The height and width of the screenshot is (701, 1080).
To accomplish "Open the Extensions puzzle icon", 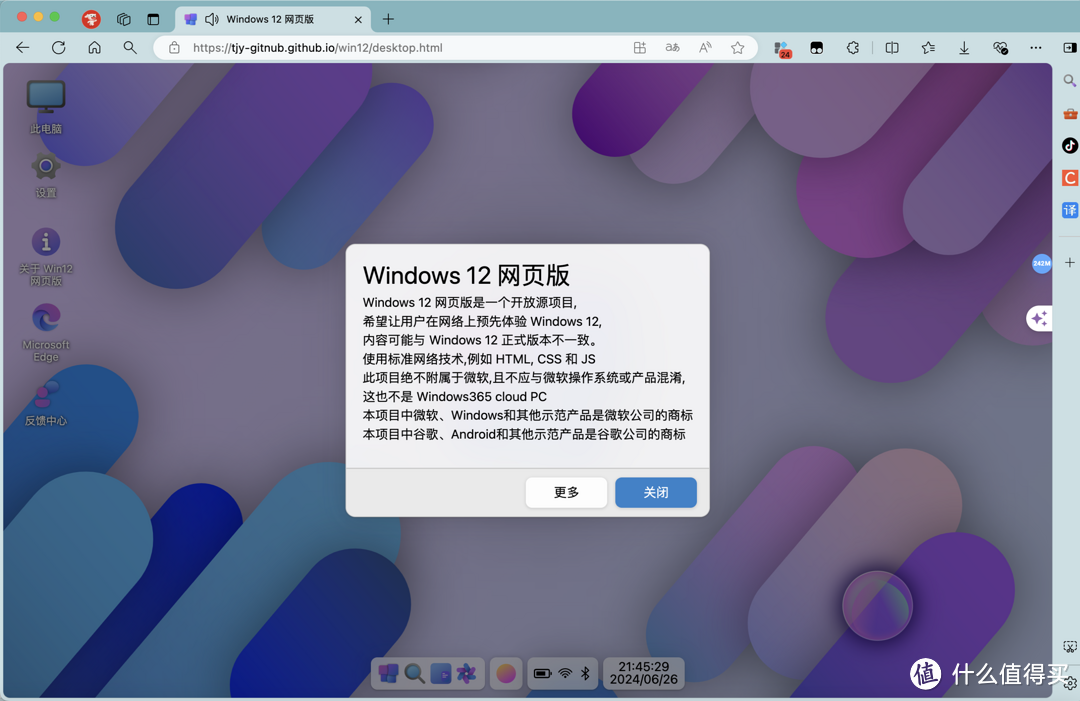I will pyautogui.click(x=853, y=48).
